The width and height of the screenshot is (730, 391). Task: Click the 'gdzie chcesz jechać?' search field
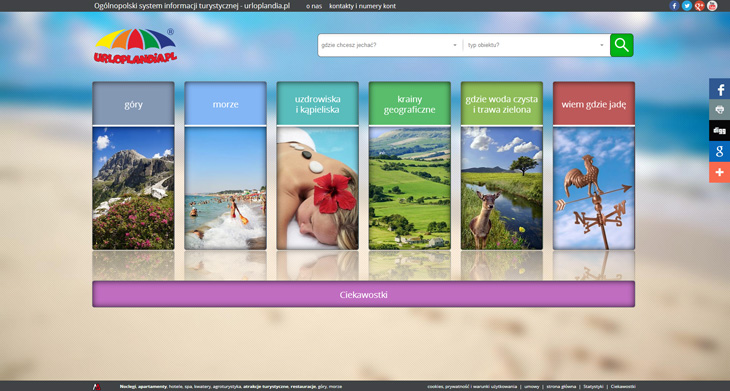[x=390, y=45]
